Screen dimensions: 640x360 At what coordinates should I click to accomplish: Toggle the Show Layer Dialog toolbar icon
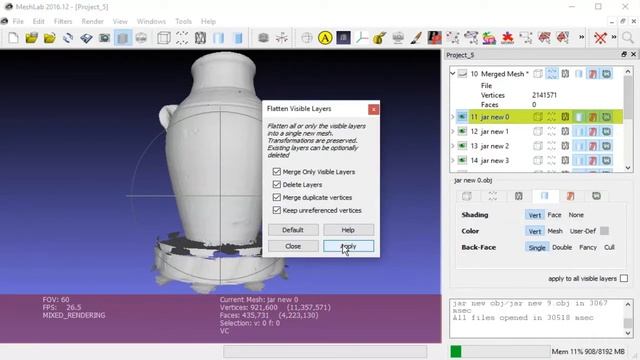[x=123, y=38]
